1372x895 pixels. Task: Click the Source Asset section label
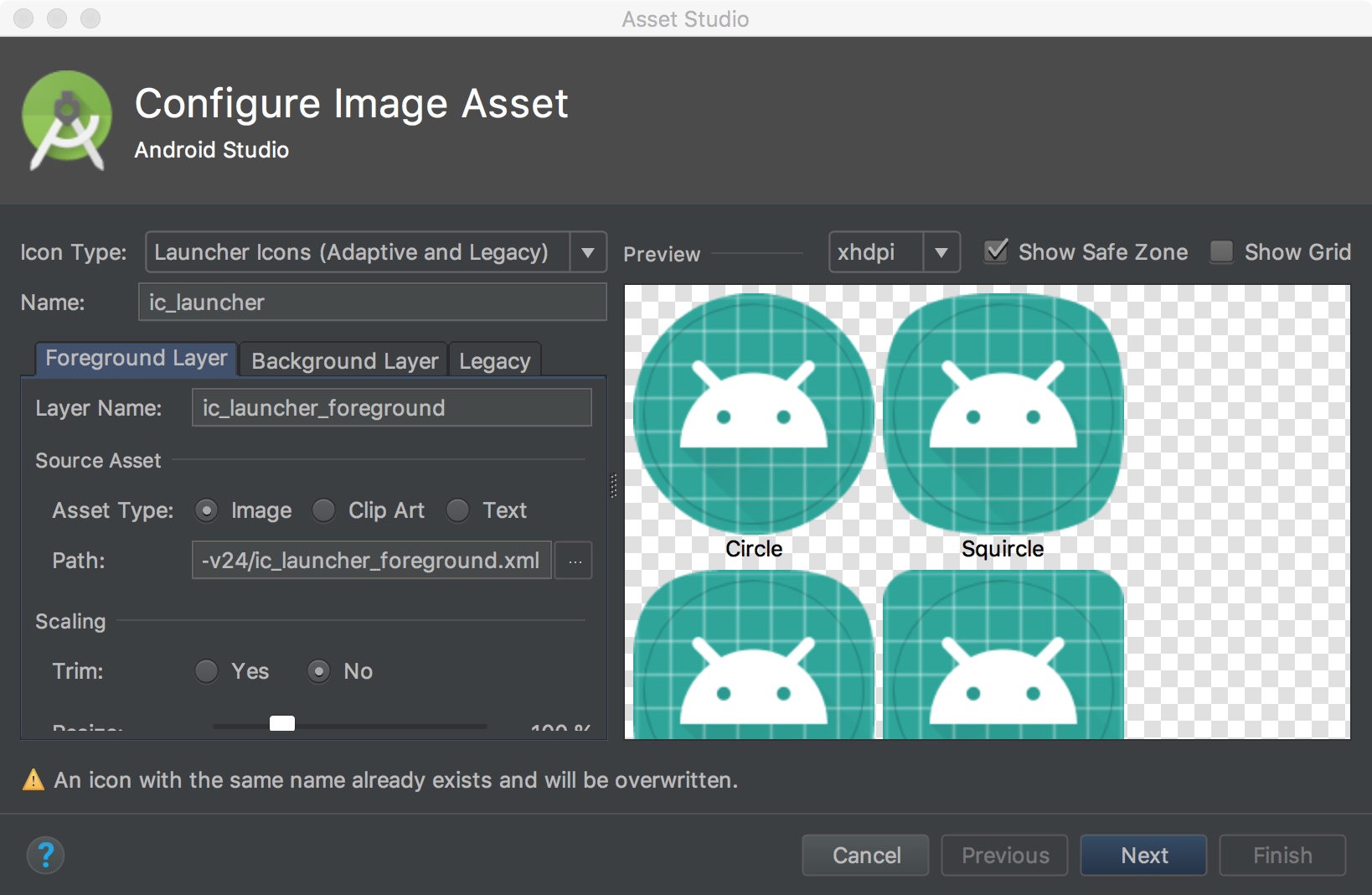pos(98,460)
